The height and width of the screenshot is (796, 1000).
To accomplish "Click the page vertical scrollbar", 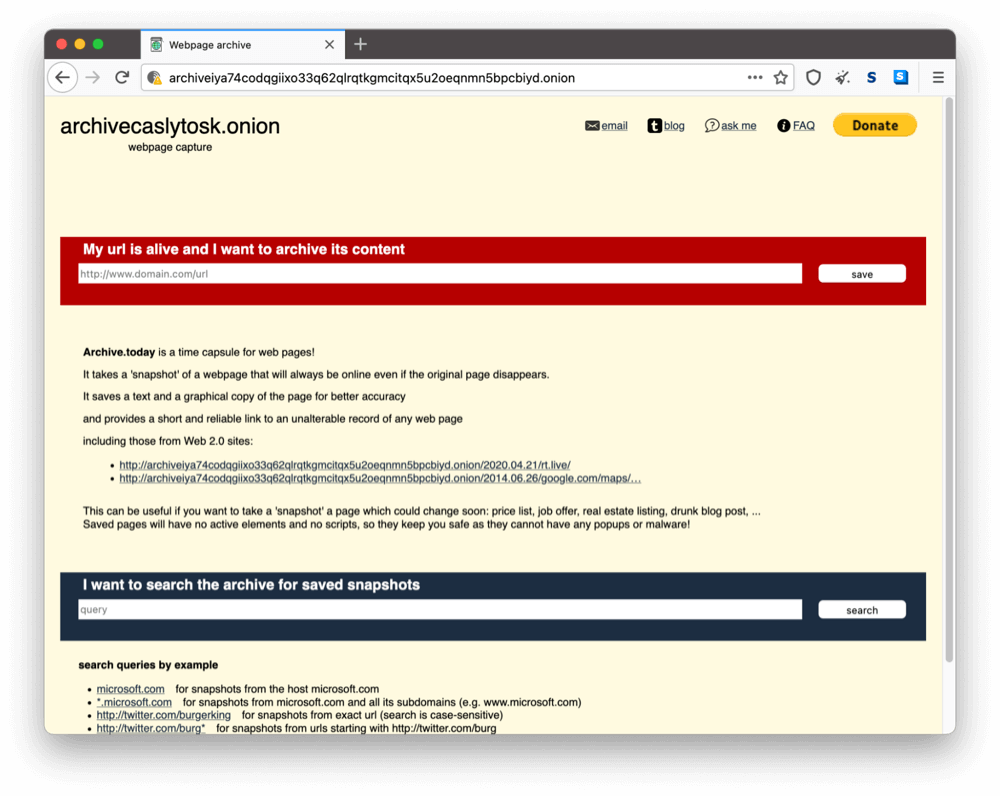I will point(948,380).
